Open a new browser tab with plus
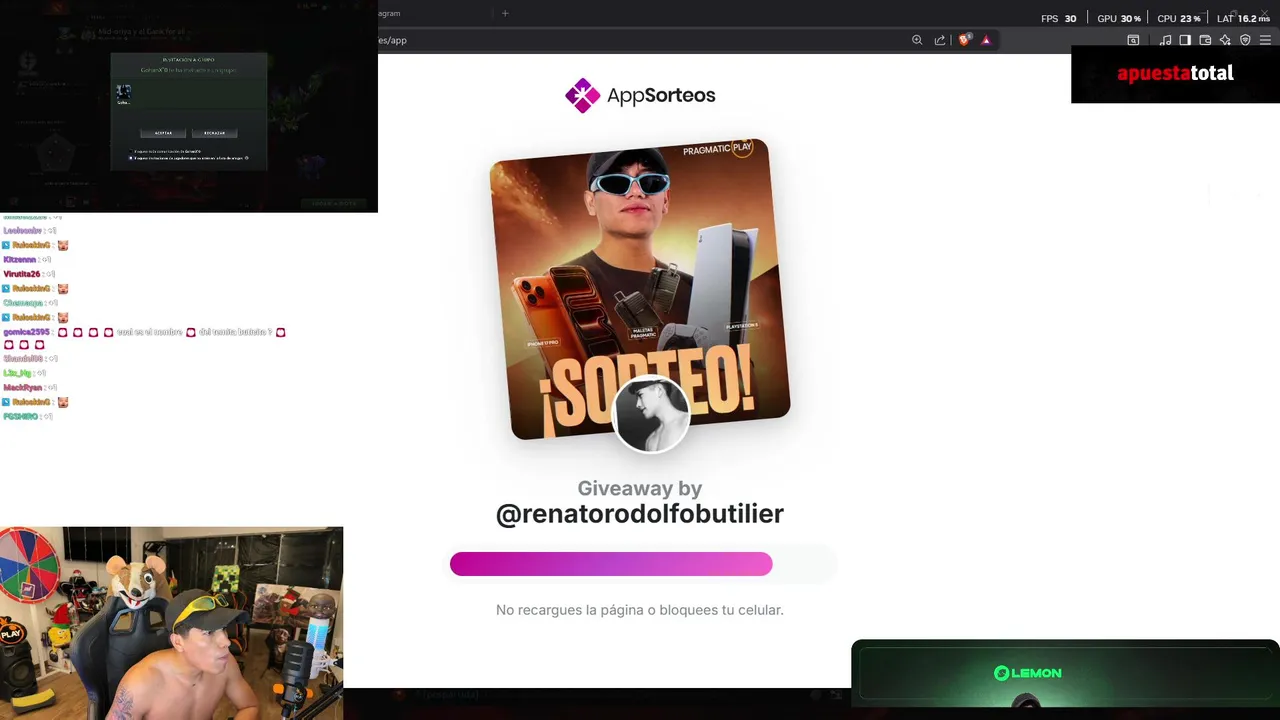This screenshot has height=720, width=1280. (x=505, y=13)
